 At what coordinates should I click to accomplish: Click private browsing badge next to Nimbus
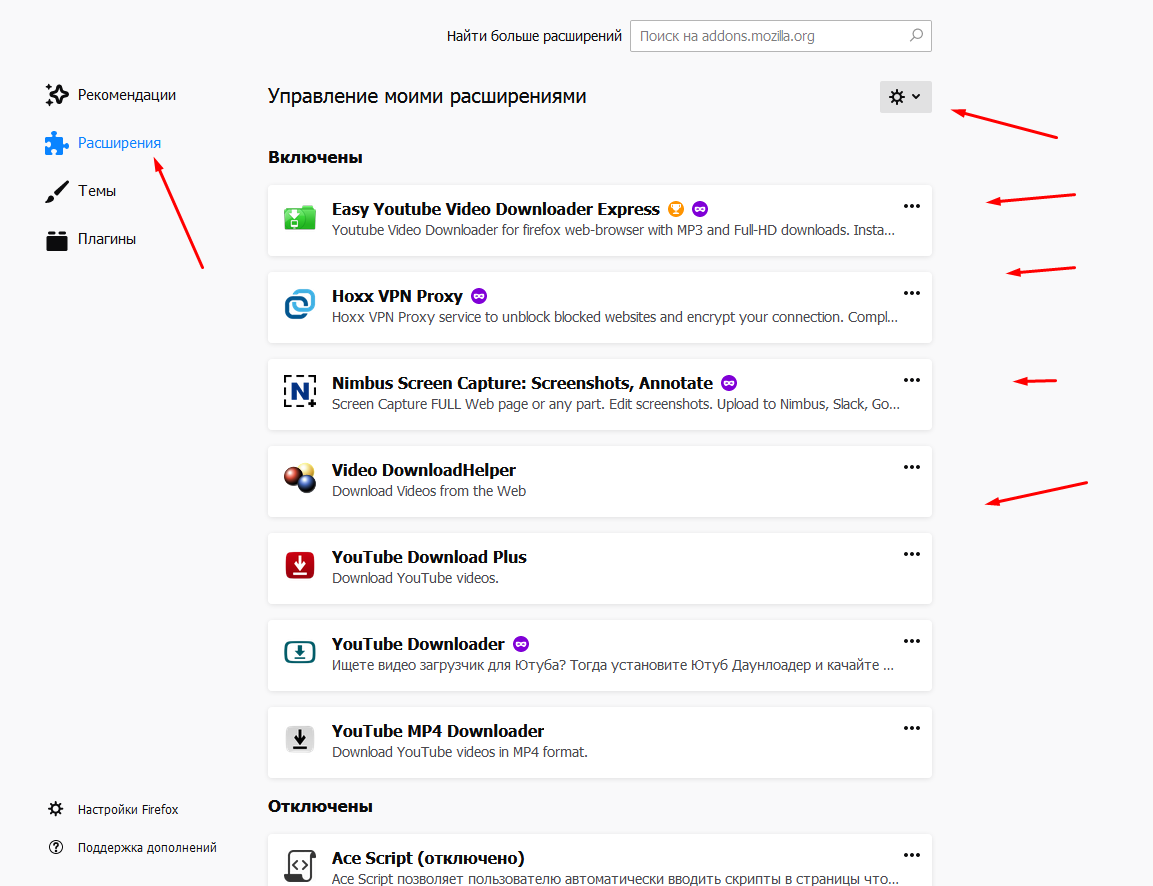[729, 383]
